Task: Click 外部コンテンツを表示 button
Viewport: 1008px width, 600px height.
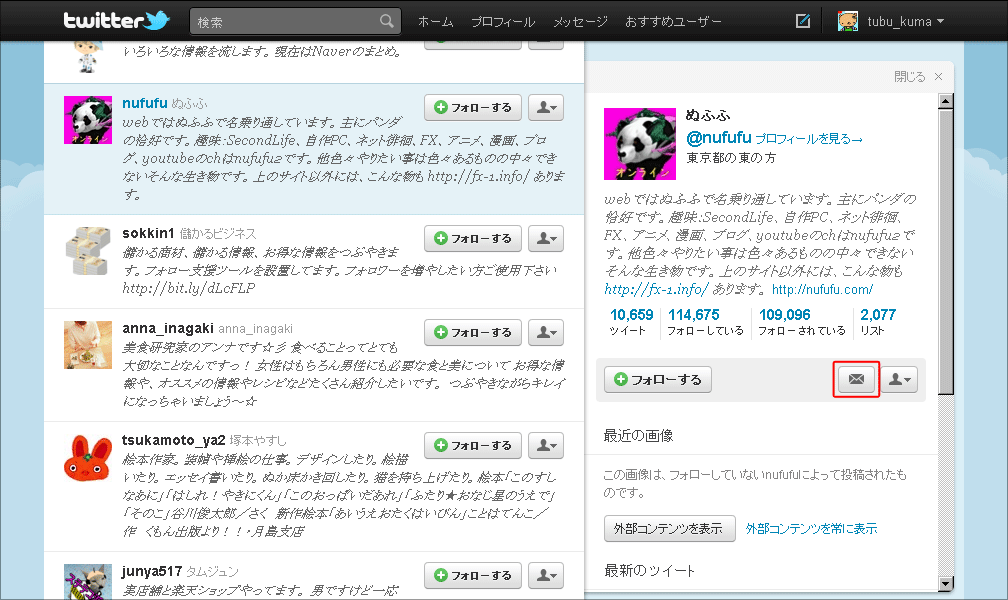Action: [669, 529]
